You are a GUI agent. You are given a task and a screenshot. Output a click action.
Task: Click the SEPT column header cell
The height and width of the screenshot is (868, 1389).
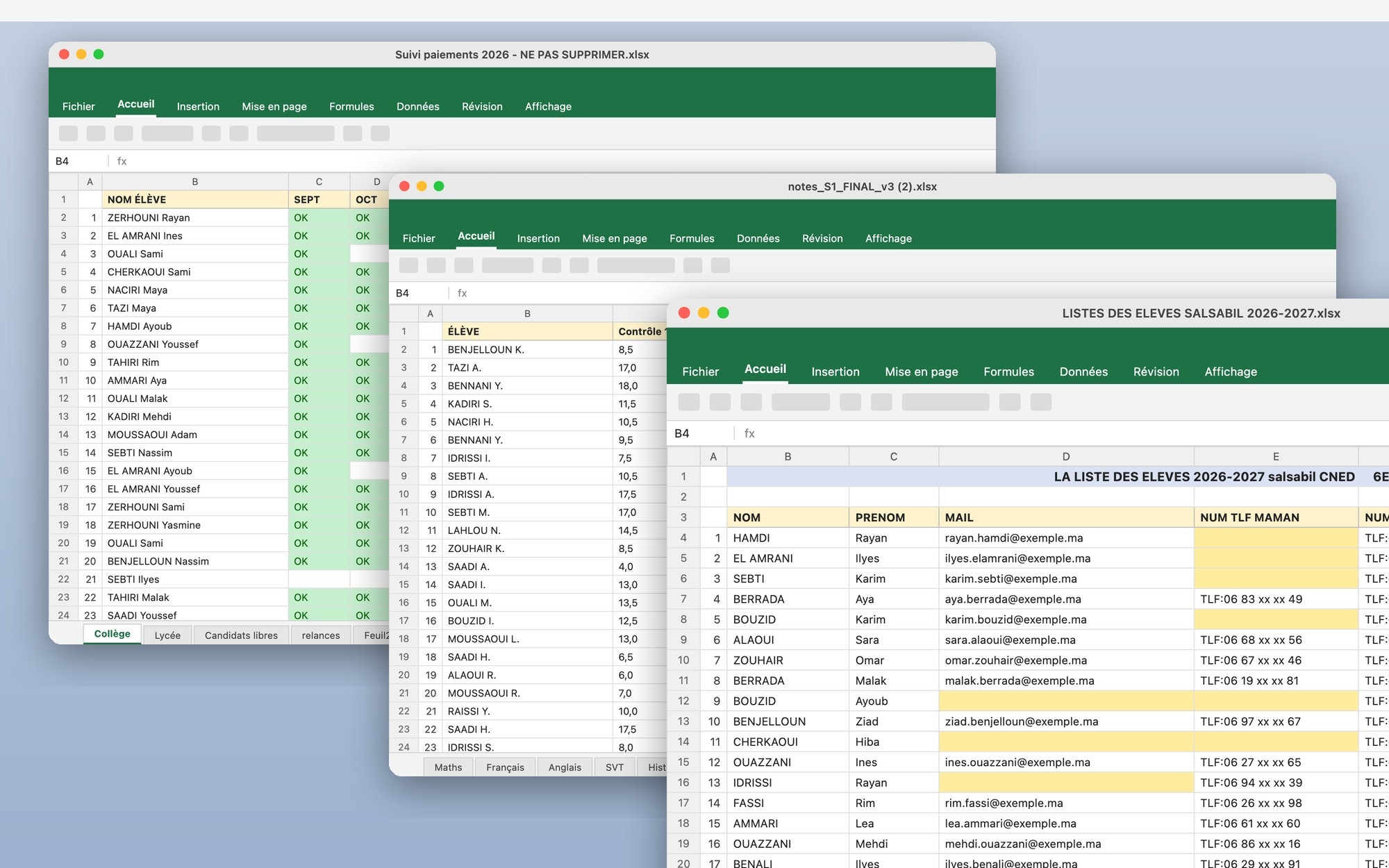(x=319, y=199)
